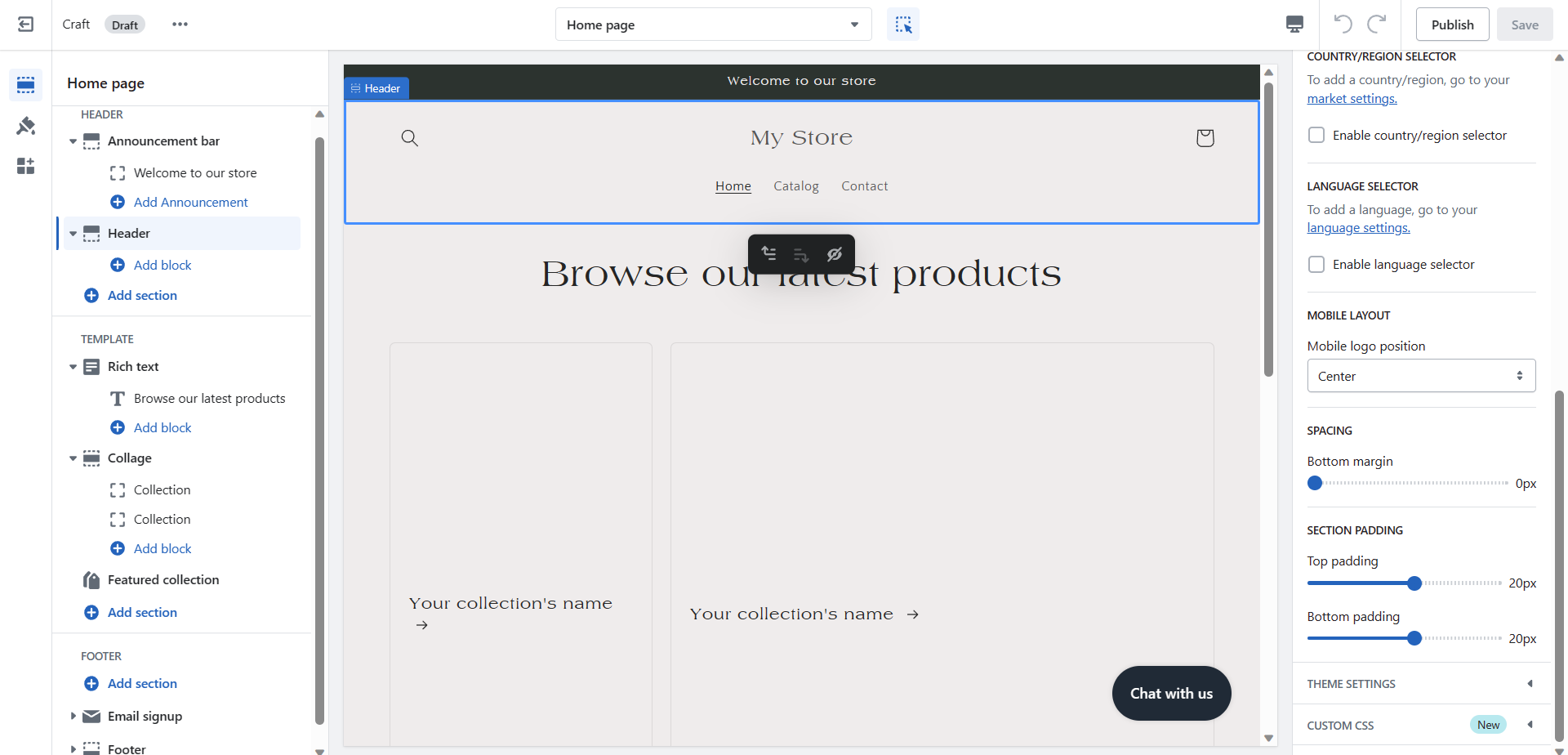Image resolution: width=1568 pixels, height=755 pixels.
Task: Open the Theme settings paintbrush icon
Action: click(x=26, y=126)
